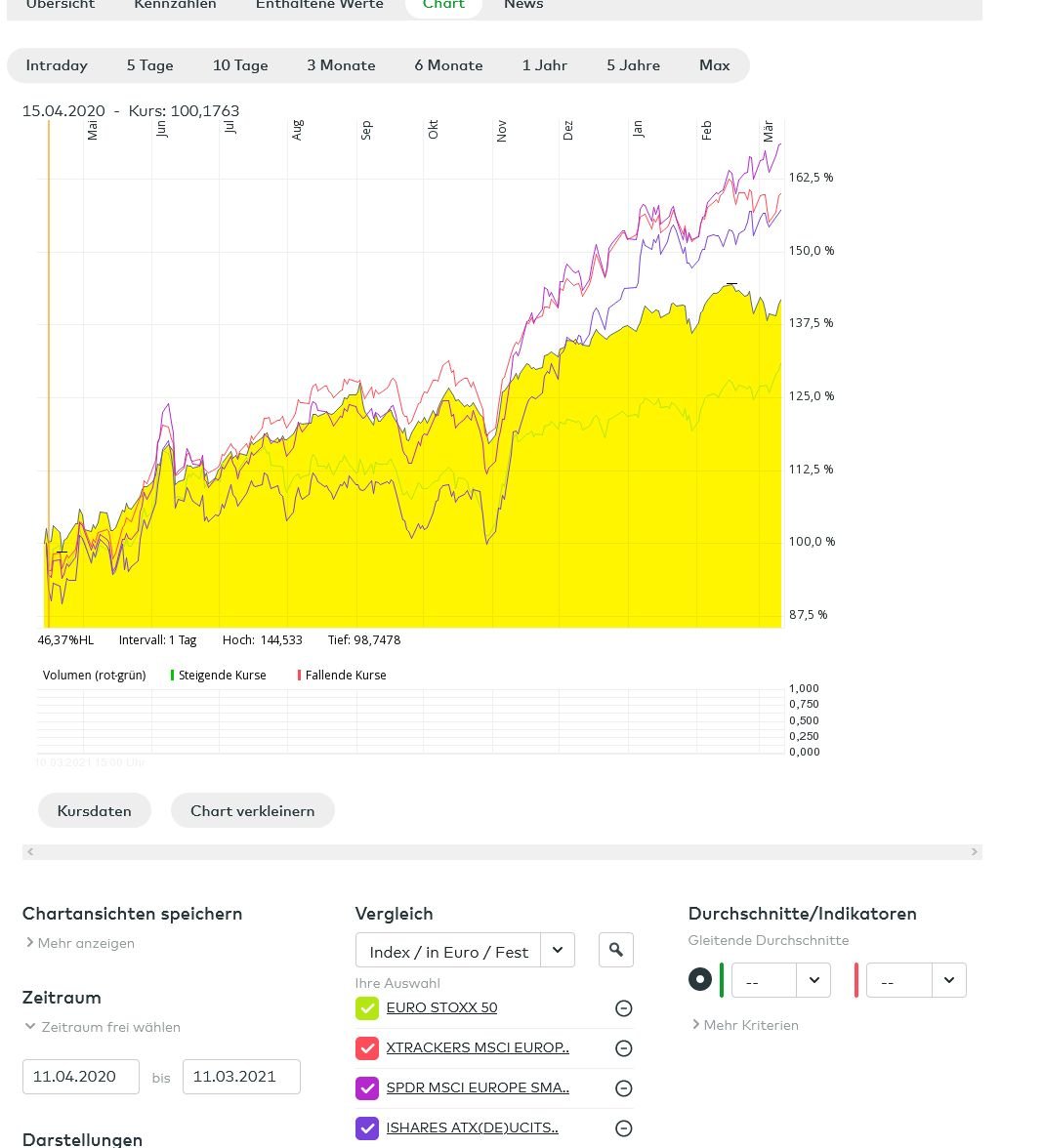1043x1148 pixels.
Task: Click the start date field 11.04.2020
Action: pos(81,1077)
